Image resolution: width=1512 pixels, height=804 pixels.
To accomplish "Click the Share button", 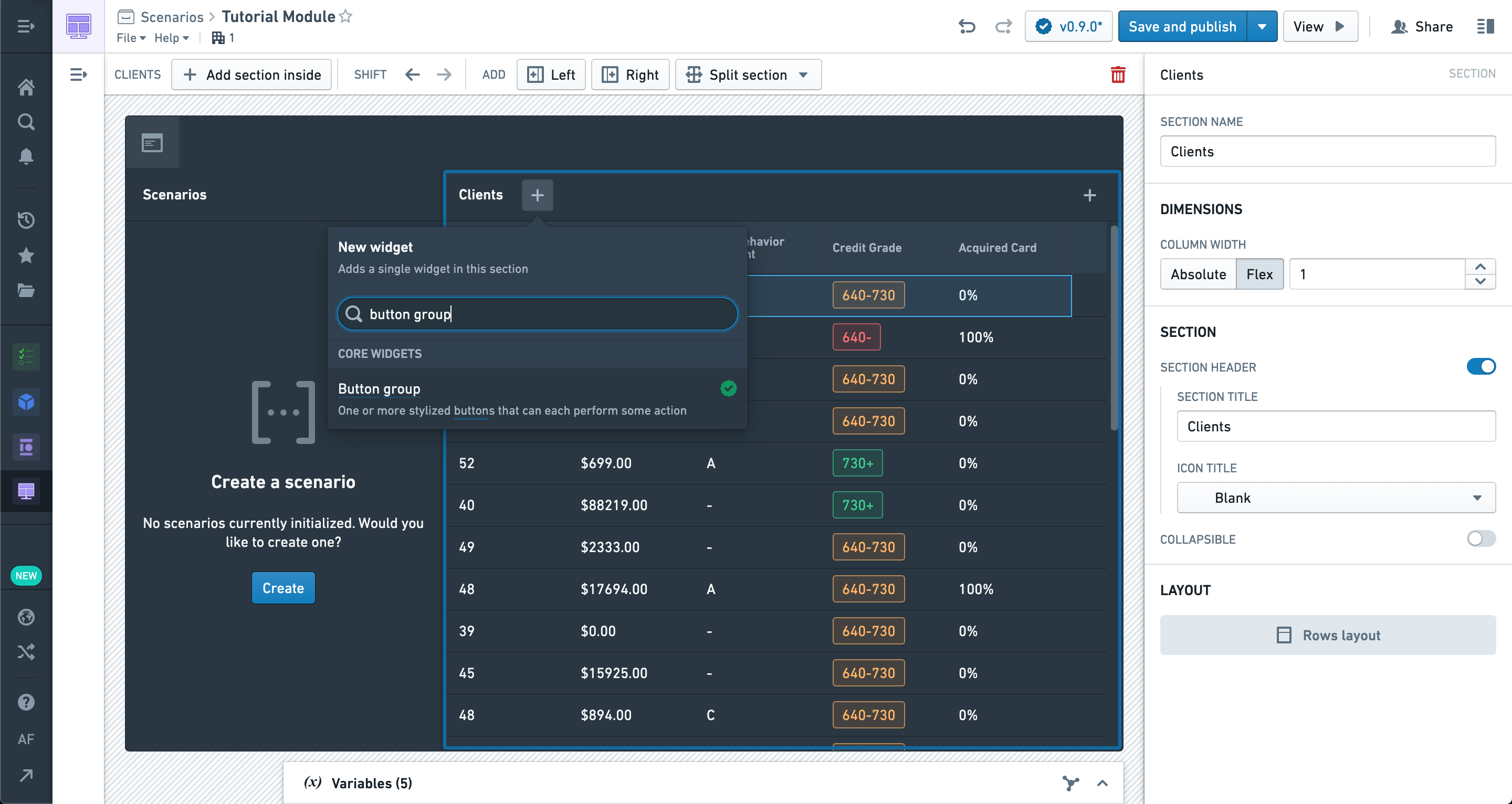I will pyautogui.click(x=1422, y=26).
